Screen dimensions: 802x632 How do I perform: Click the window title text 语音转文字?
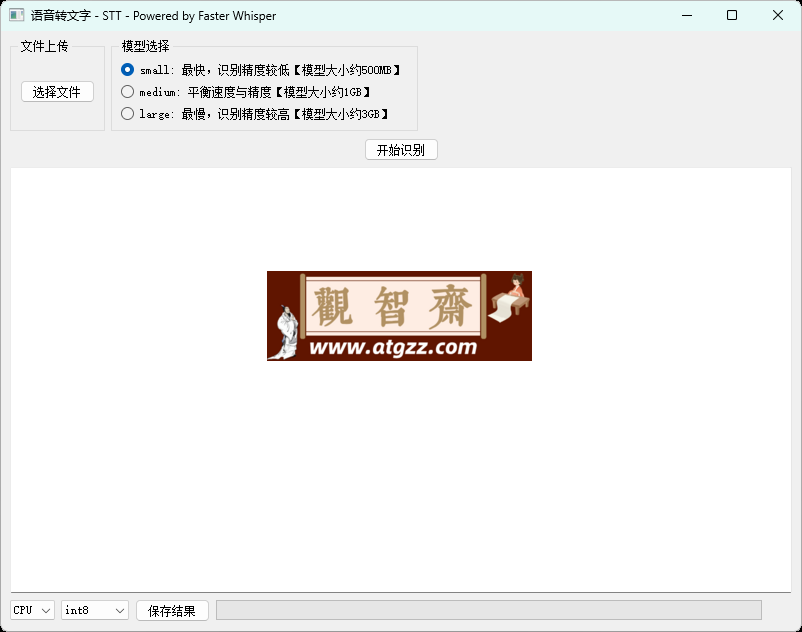click(x=60, y=16)
